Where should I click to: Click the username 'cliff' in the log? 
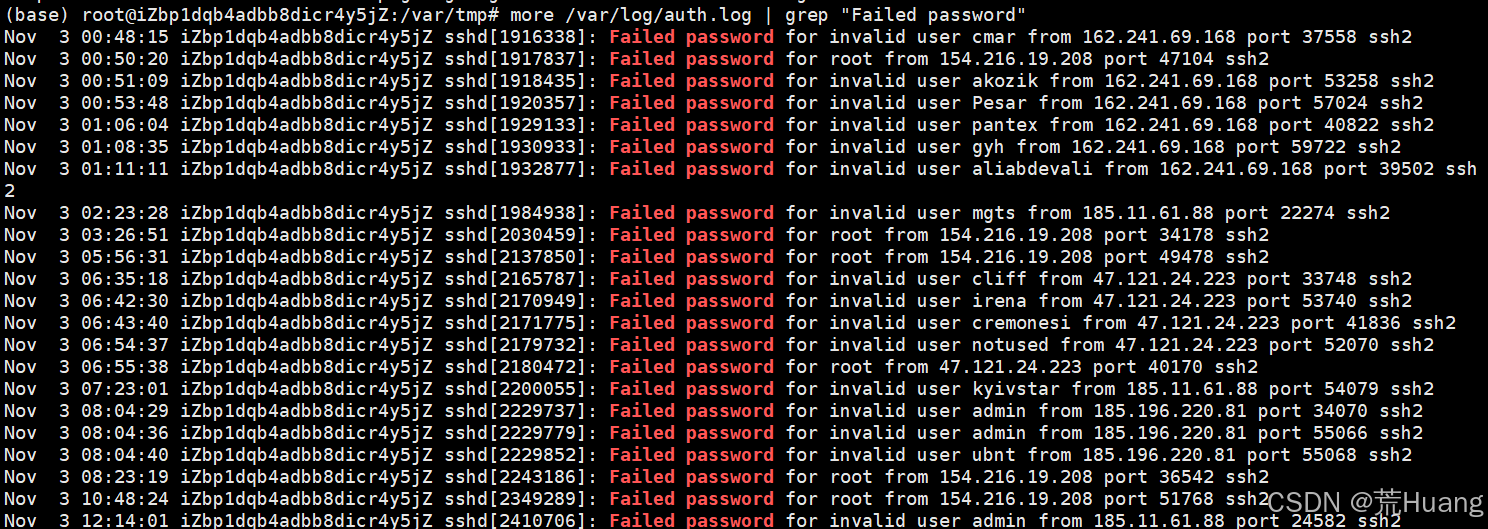click(x=999, y=279)
